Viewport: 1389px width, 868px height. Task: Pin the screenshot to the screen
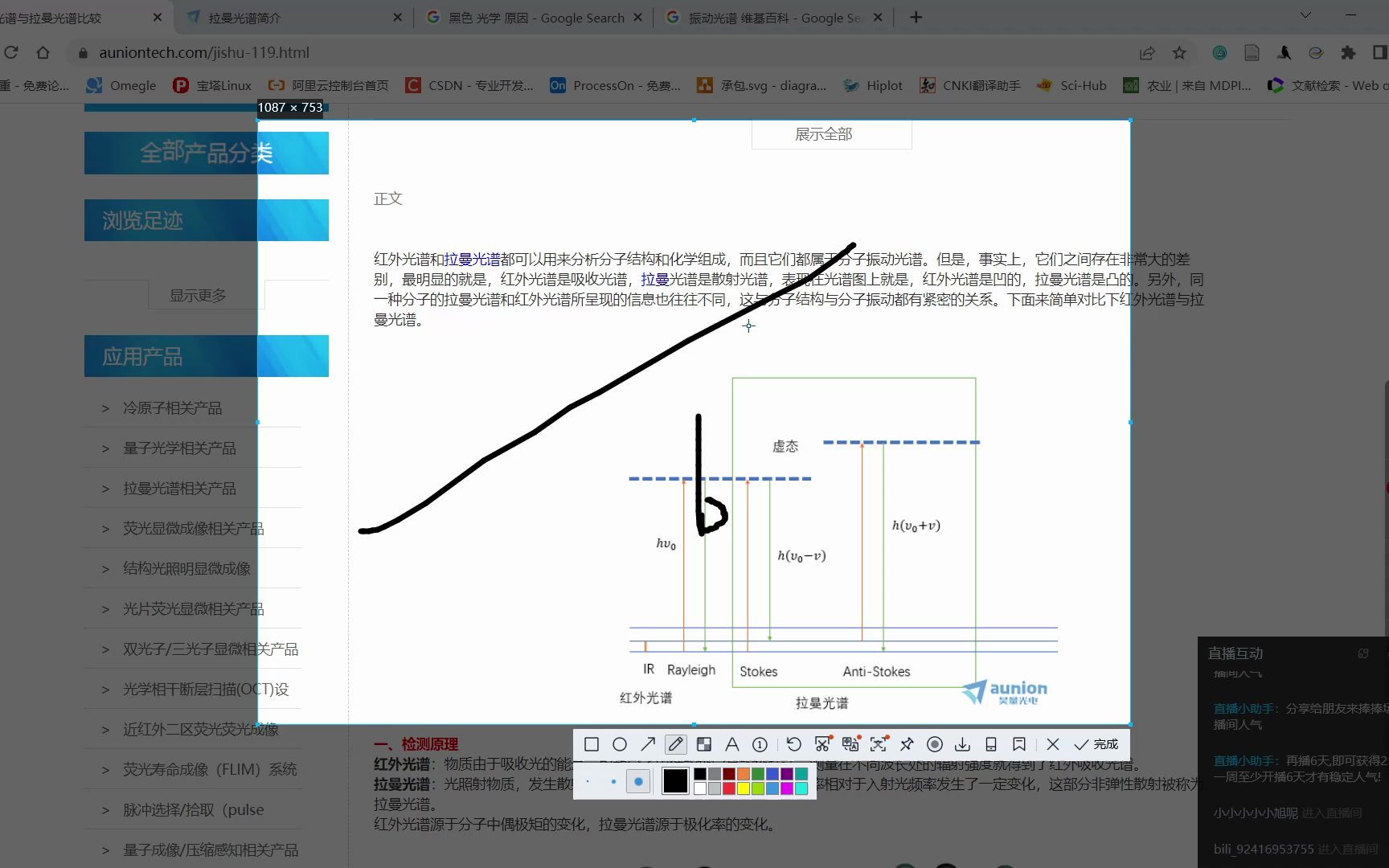coord(907,744)
